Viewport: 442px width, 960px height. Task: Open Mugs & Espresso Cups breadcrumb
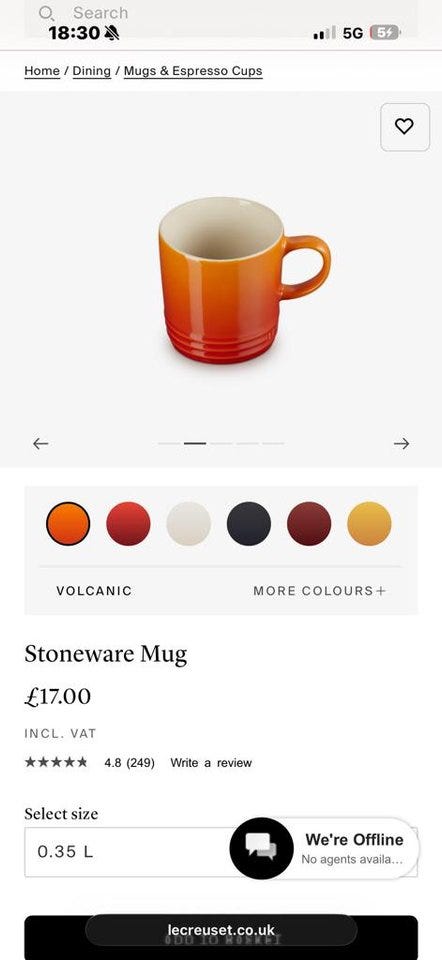(x=193, y=71)
